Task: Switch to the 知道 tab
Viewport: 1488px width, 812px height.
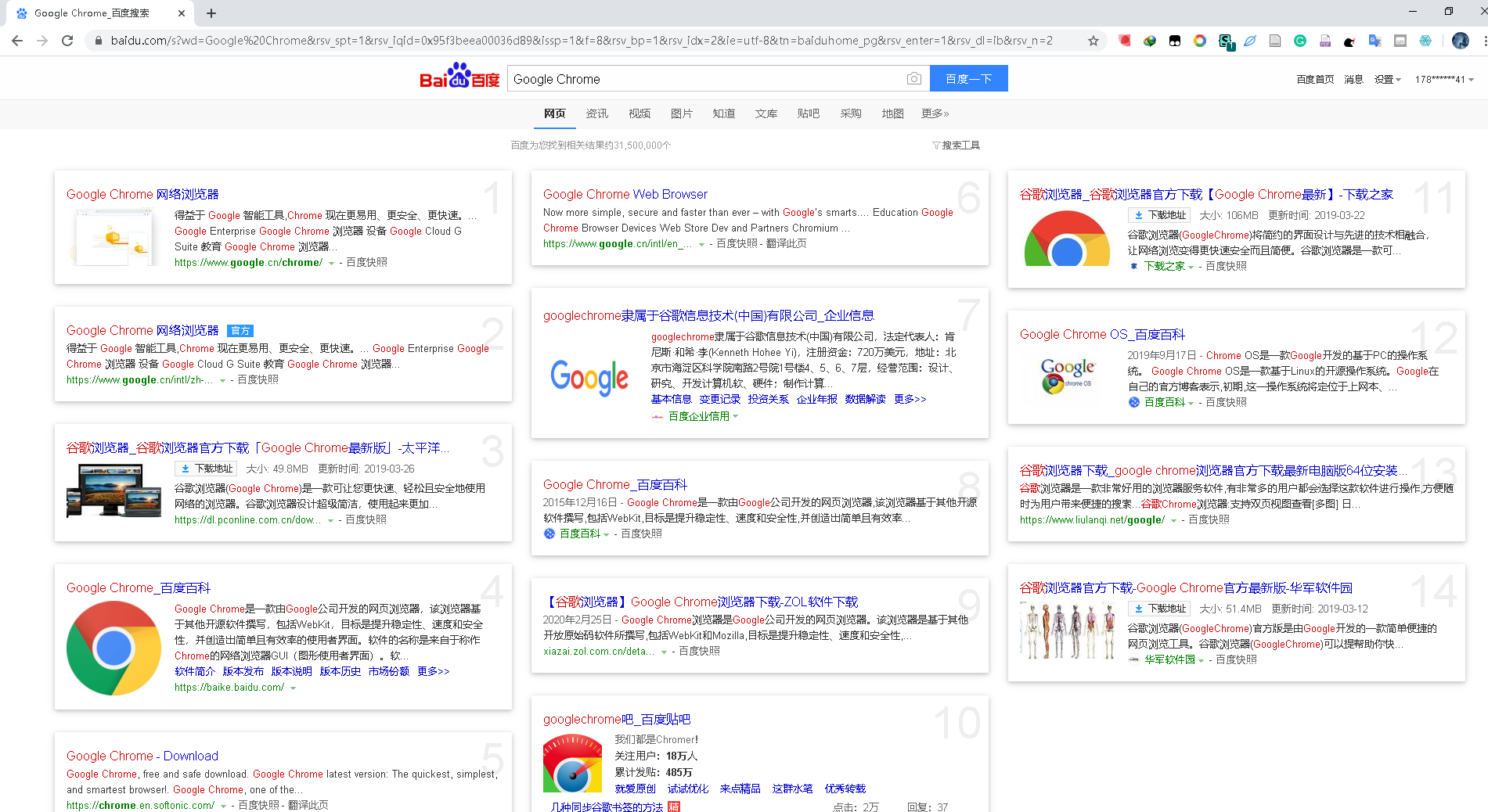Action: pos(724,113)
